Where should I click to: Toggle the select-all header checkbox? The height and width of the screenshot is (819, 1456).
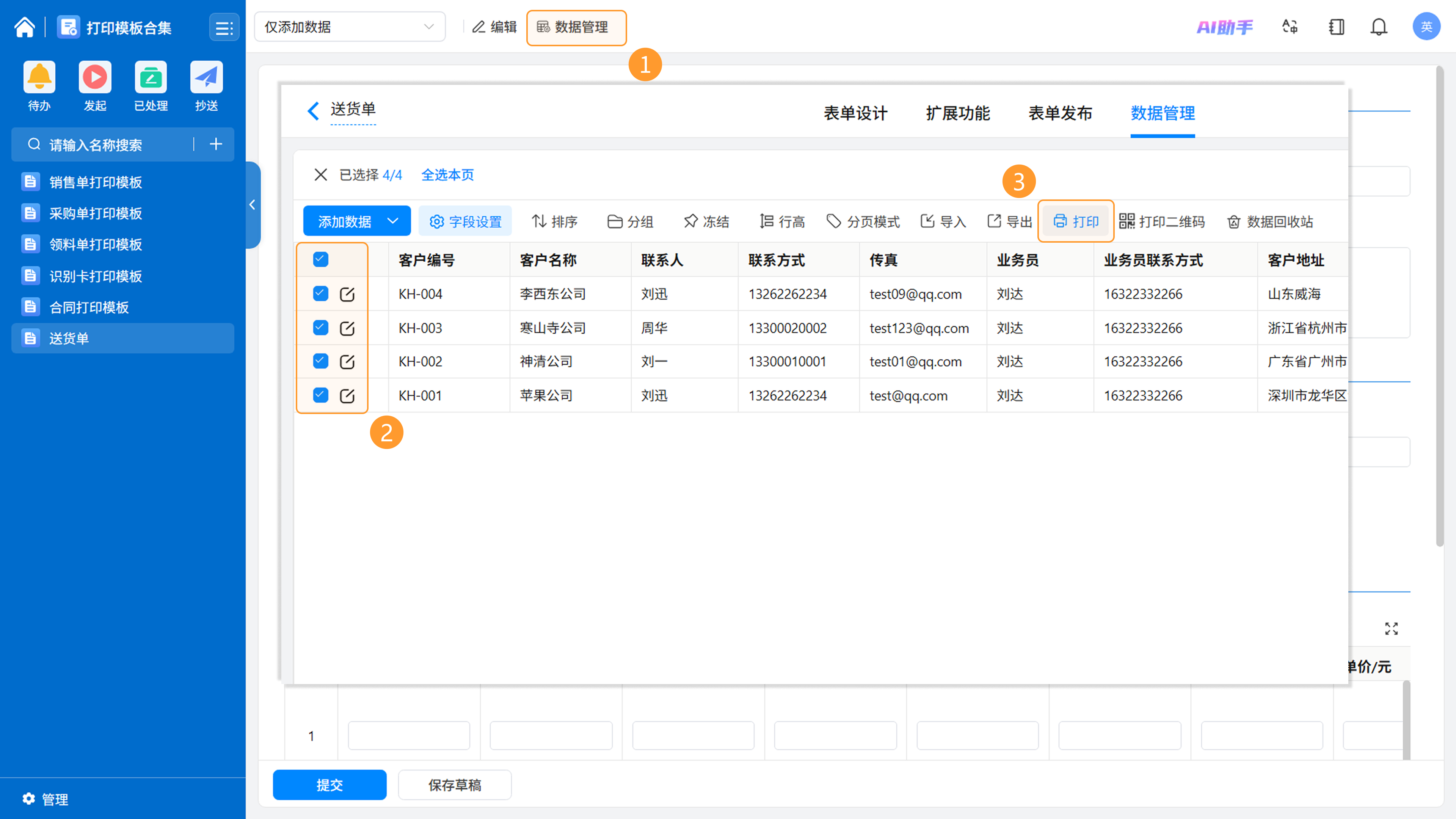pyautogui.click(x=320, y=259)
